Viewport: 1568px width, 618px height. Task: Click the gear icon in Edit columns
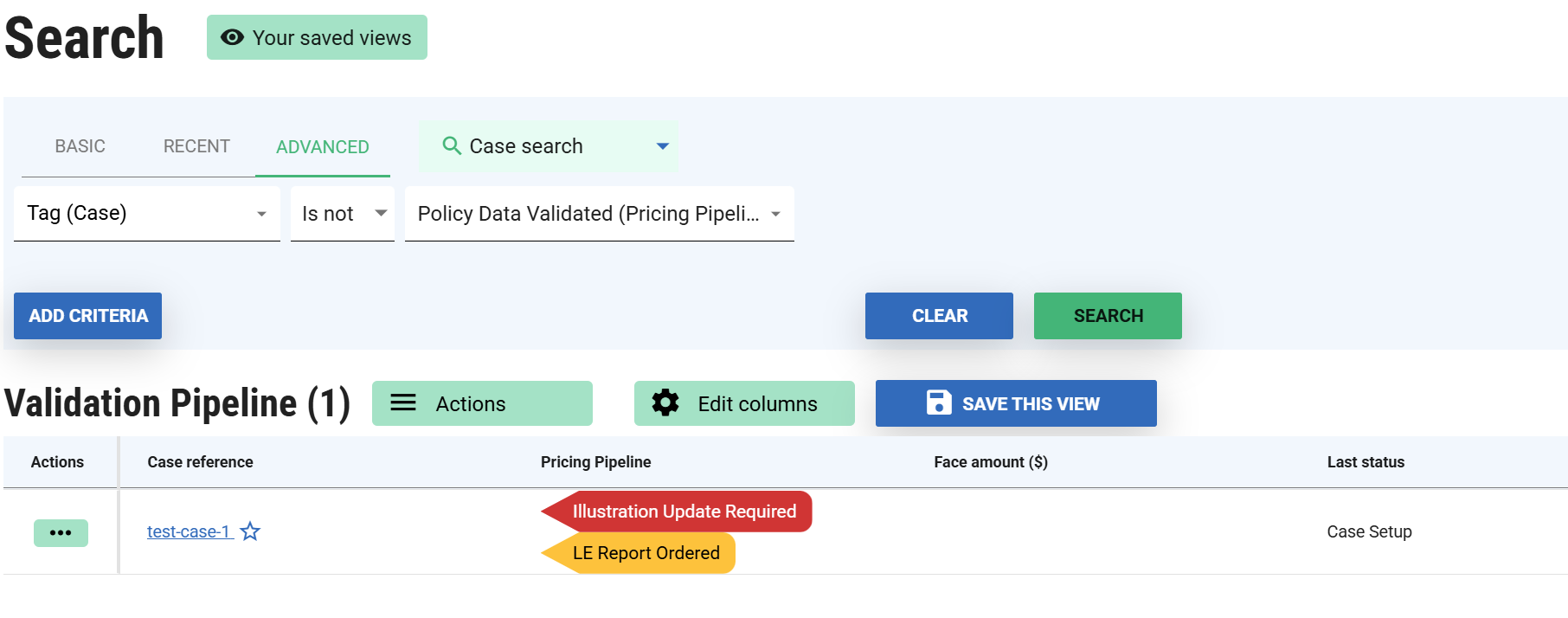(x=665, y=403)
